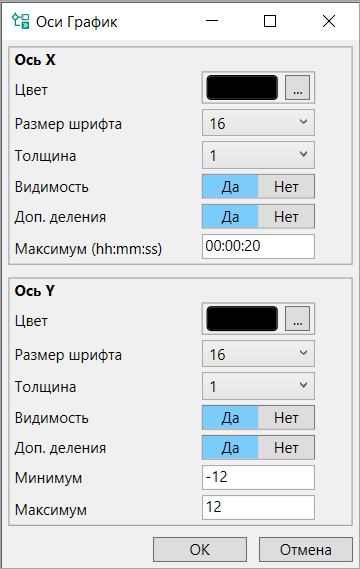Minimize the Оси График window
Viewport: 360px width, 569px height.
point(212,21)
